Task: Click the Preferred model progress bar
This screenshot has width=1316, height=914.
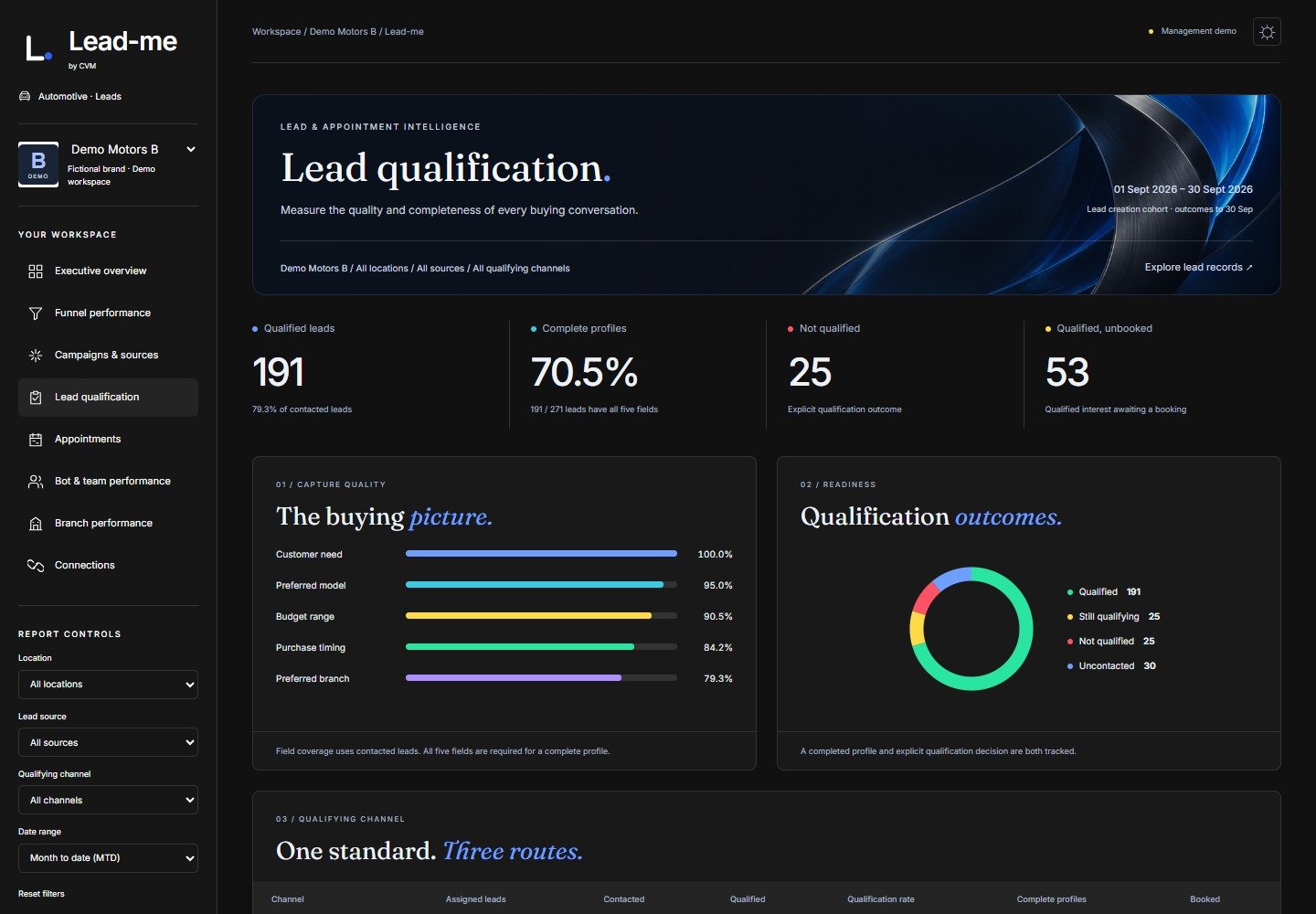Action: click(x=541, y=585)
